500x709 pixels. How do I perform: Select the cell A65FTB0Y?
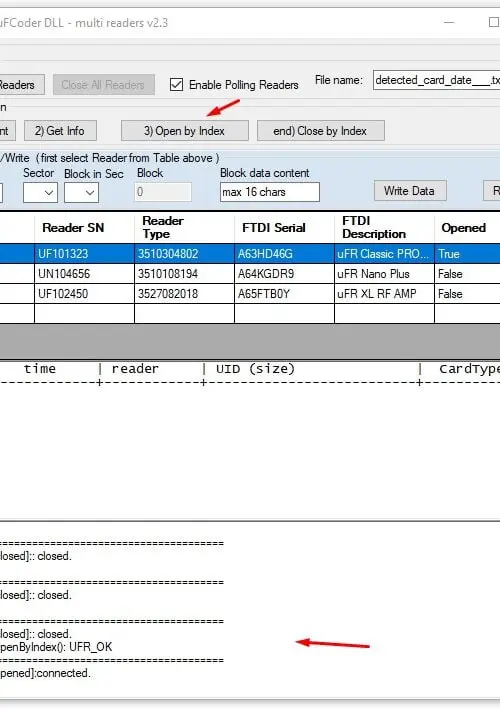click(284, 293)
